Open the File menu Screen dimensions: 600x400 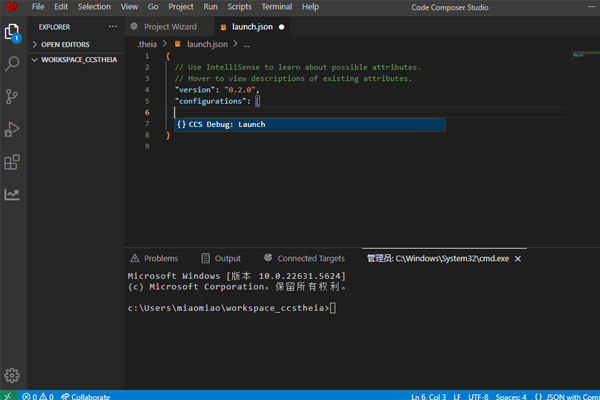(38, 7)
